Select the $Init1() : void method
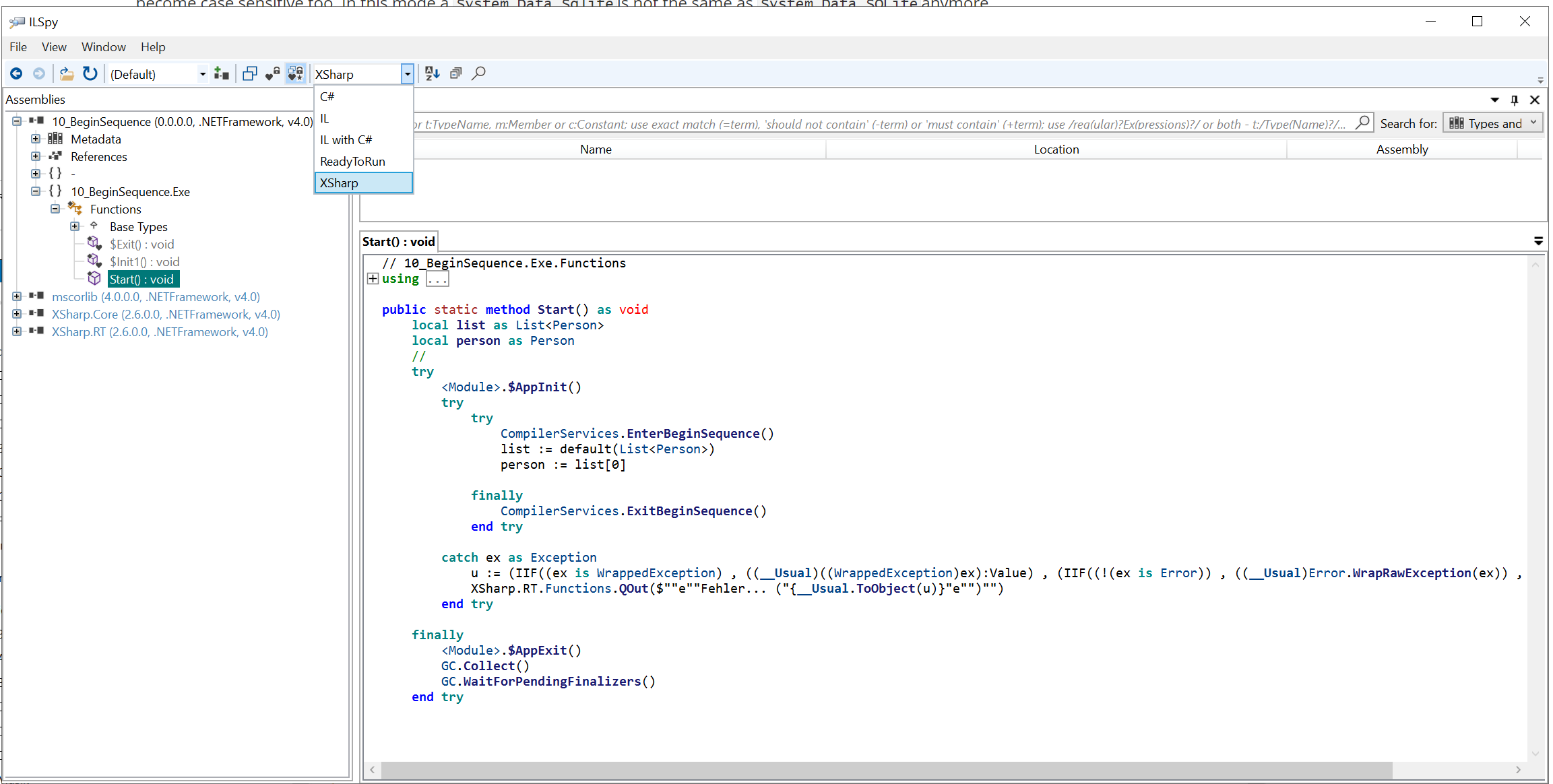This screenshot has height=784, width=1553. tap(145, 262)
